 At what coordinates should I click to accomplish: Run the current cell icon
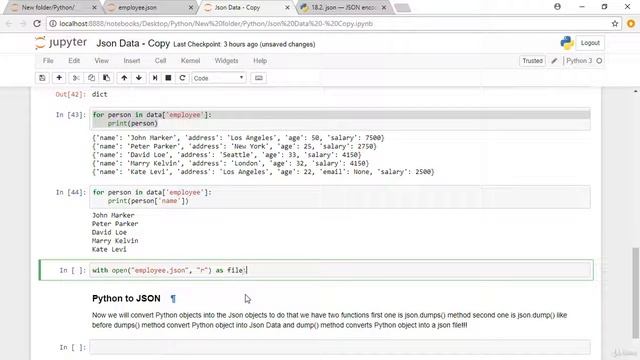point(155,78)
